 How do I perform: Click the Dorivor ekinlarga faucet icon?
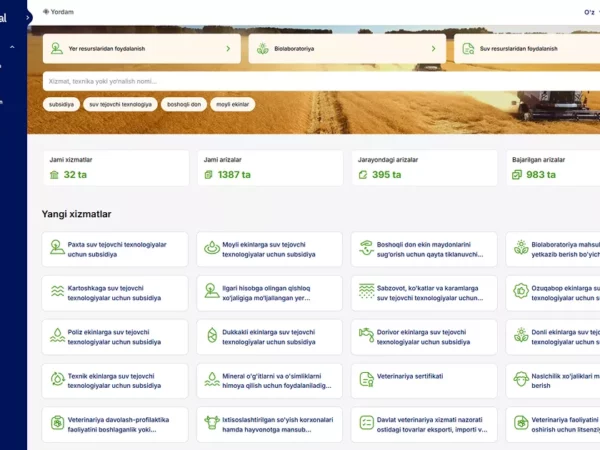pyautogui.click(x=366, y=334)
